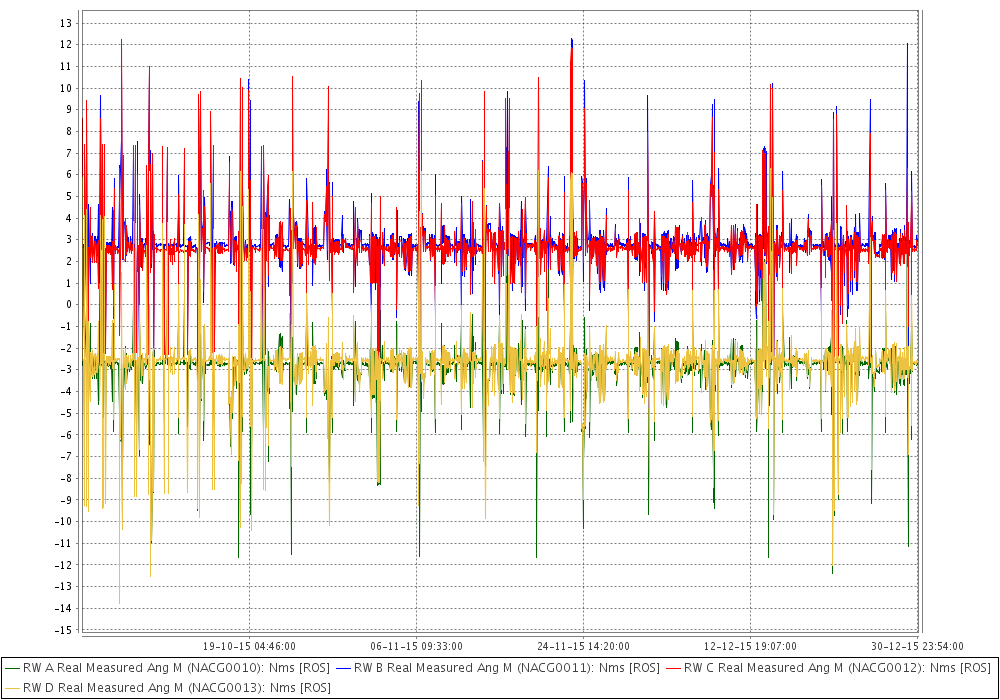Click the y-axis value -7
Screen dimensions: 1000x700
click(x=66, y=456)
